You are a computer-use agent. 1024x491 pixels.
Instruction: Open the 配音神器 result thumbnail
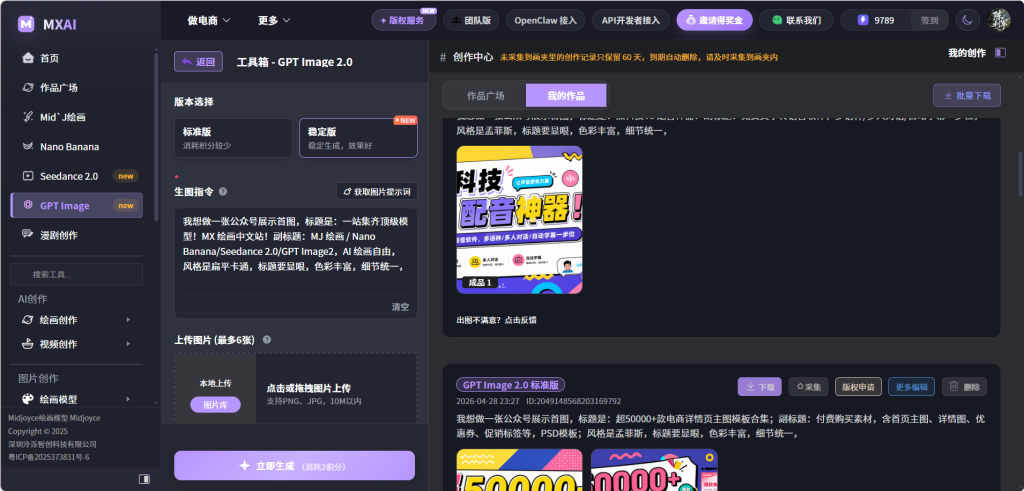coord(519,219)
